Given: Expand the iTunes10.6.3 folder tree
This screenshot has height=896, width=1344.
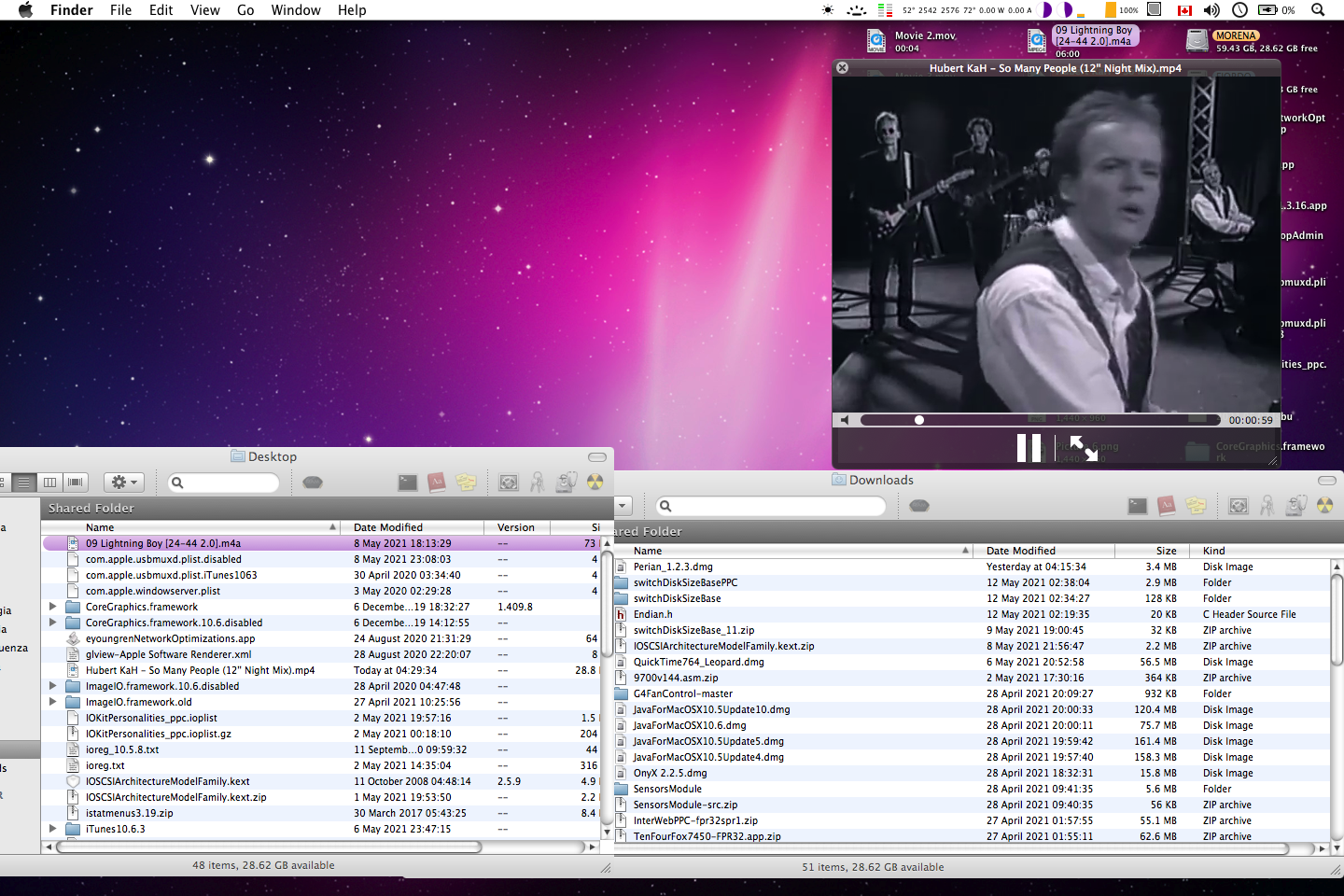Looking at the screenshot, I should pyautogui.click(x=53, y=829).
